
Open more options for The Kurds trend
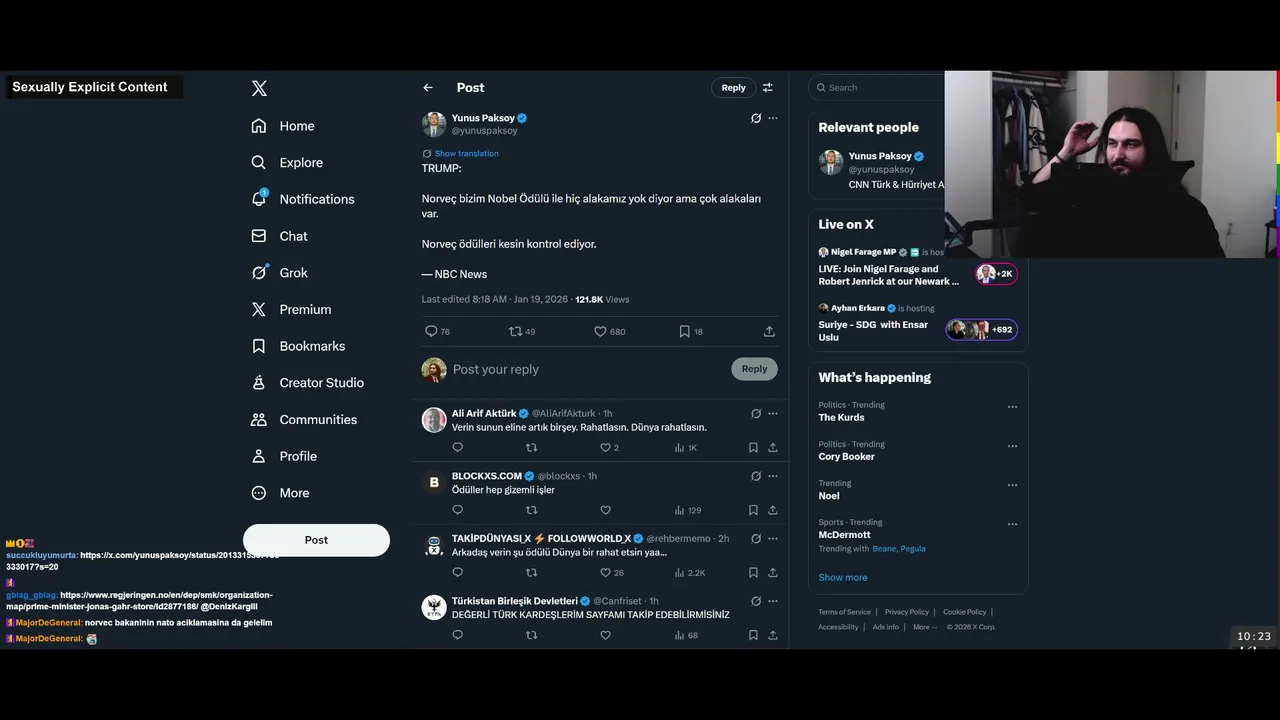point(1012,407)
